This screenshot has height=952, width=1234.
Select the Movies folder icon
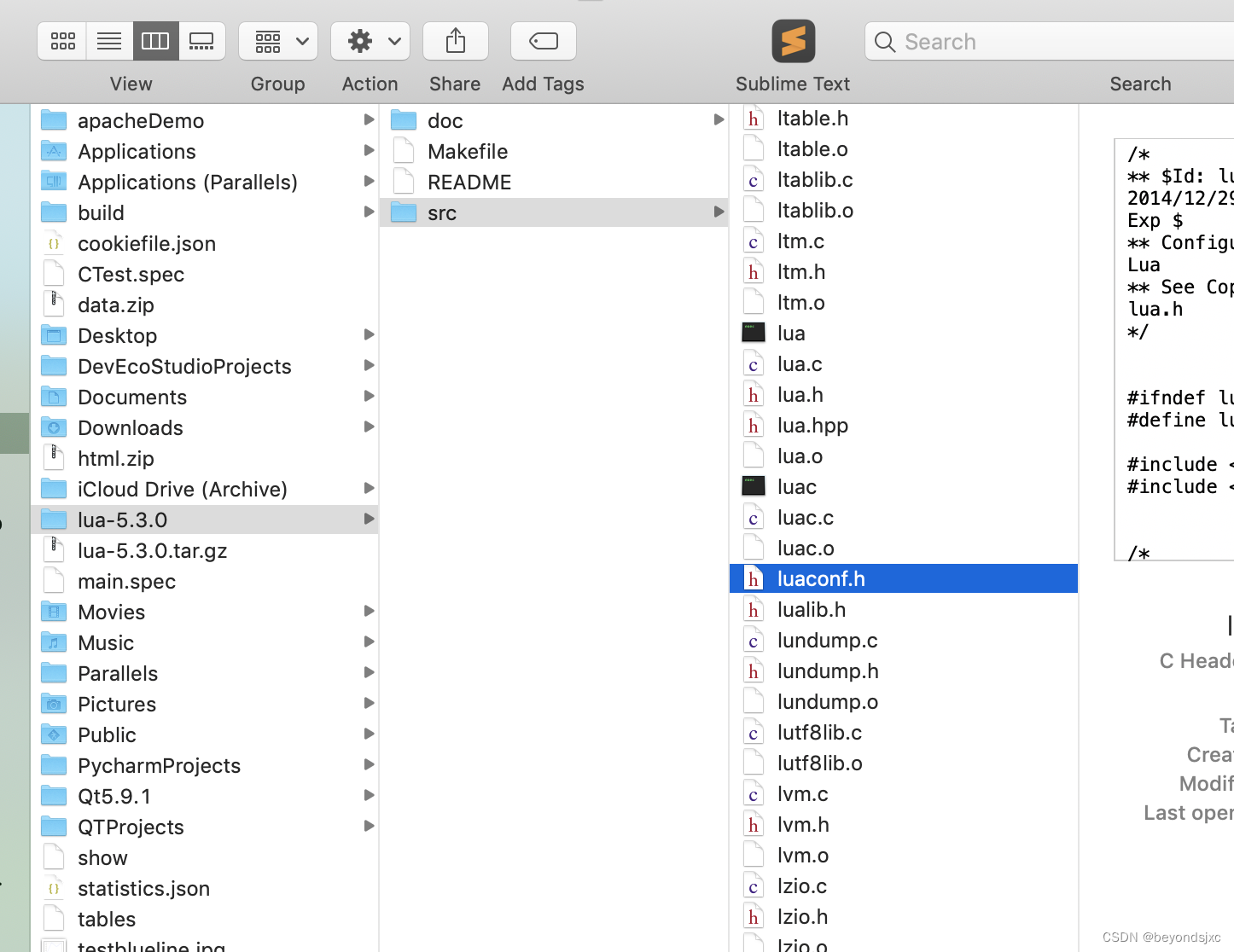[x=54, y=612]
